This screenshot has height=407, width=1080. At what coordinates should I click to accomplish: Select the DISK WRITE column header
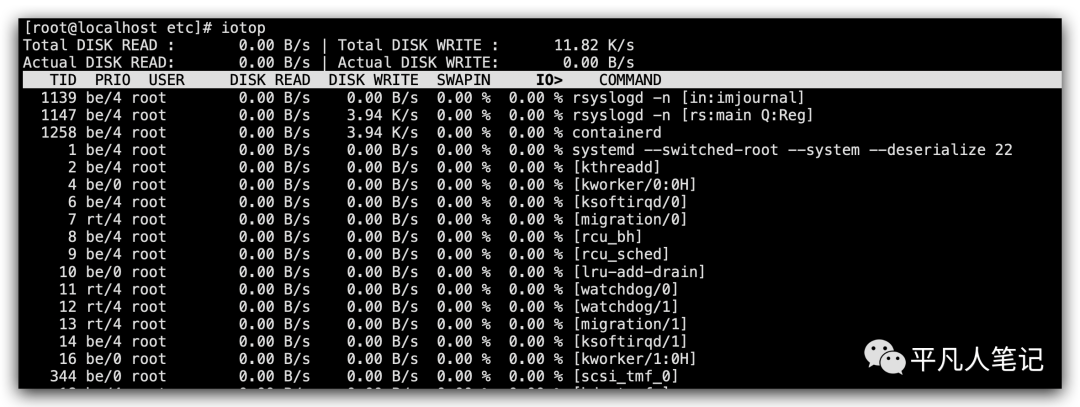373,80
